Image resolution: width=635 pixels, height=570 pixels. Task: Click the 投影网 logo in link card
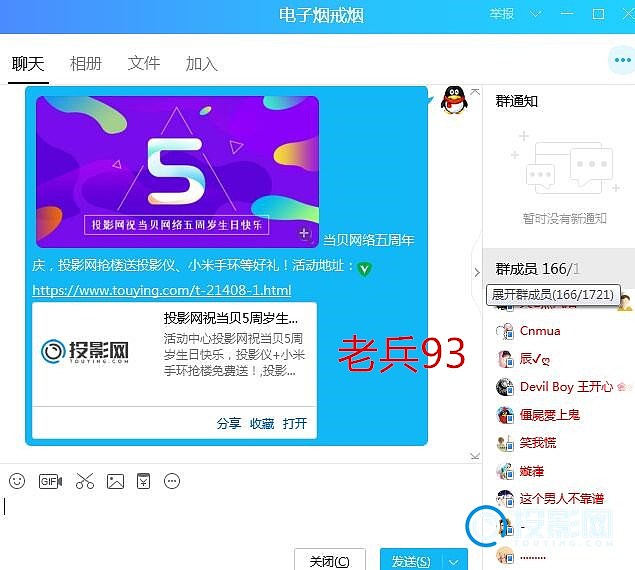click(85, 351)
